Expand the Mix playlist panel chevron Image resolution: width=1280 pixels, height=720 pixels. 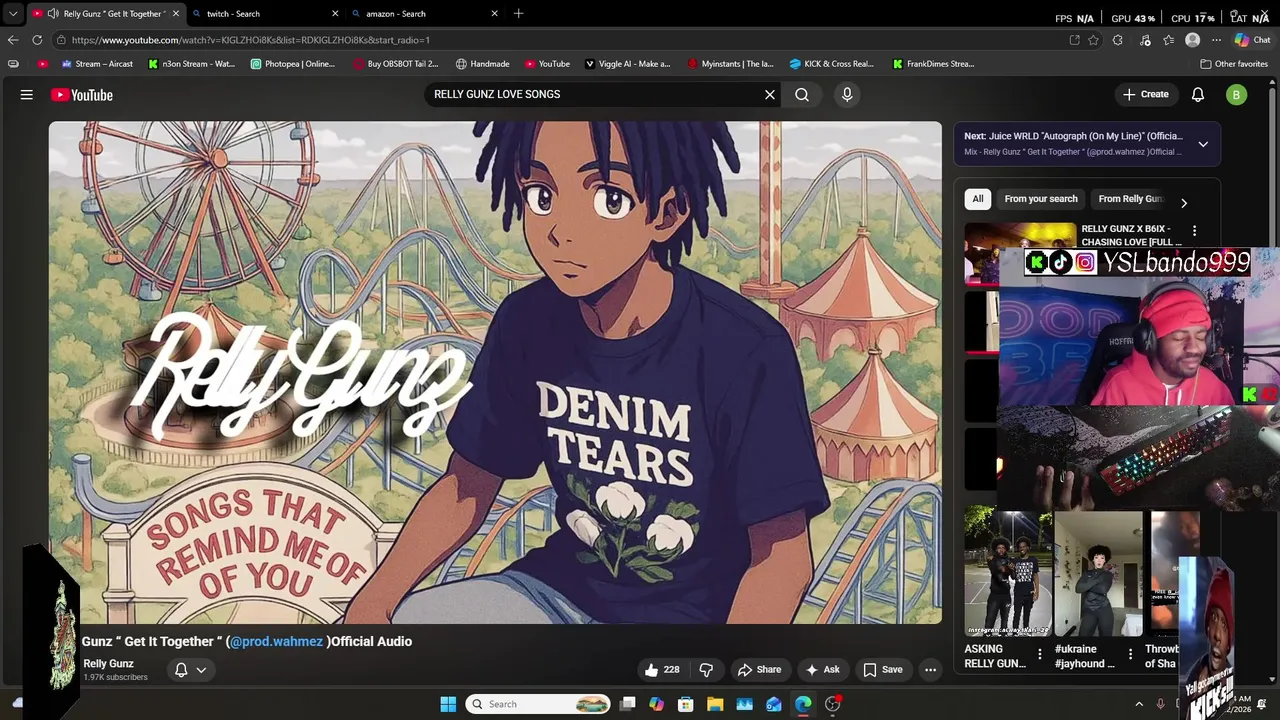(1203, 144)
